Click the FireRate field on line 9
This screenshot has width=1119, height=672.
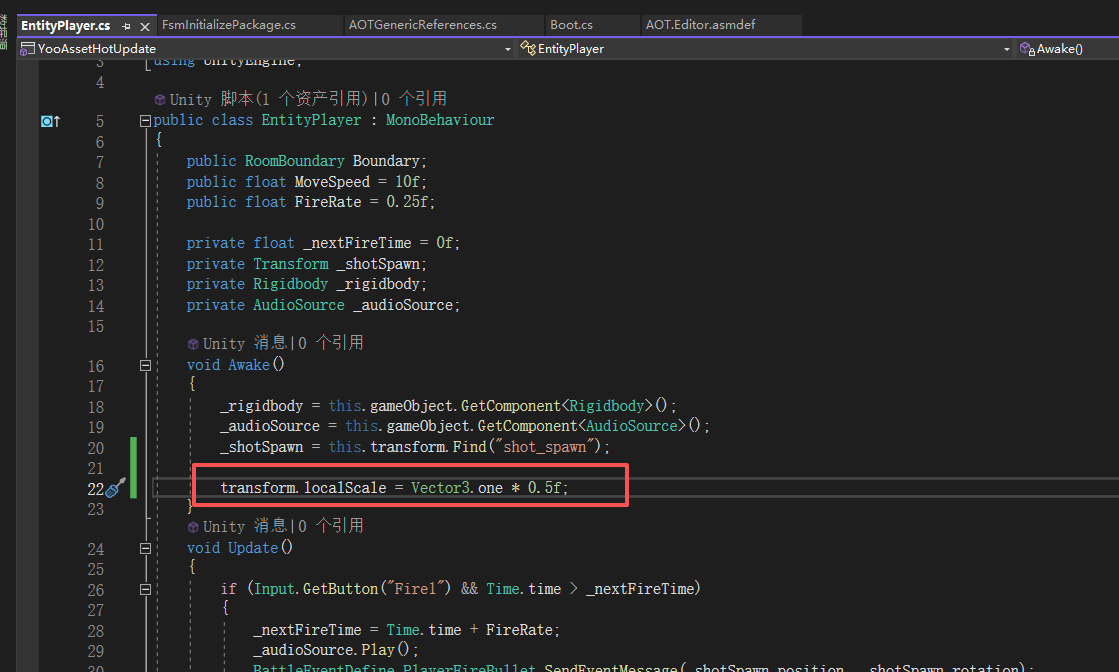point(328,202)
